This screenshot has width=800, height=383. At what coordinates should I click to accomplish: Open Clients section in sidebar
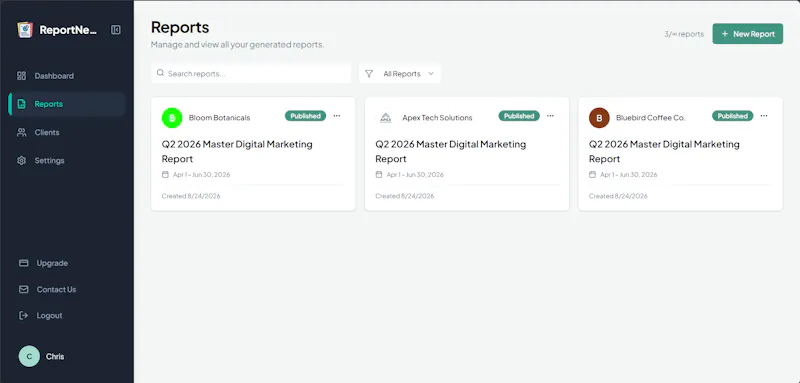(x=66, y=132)
